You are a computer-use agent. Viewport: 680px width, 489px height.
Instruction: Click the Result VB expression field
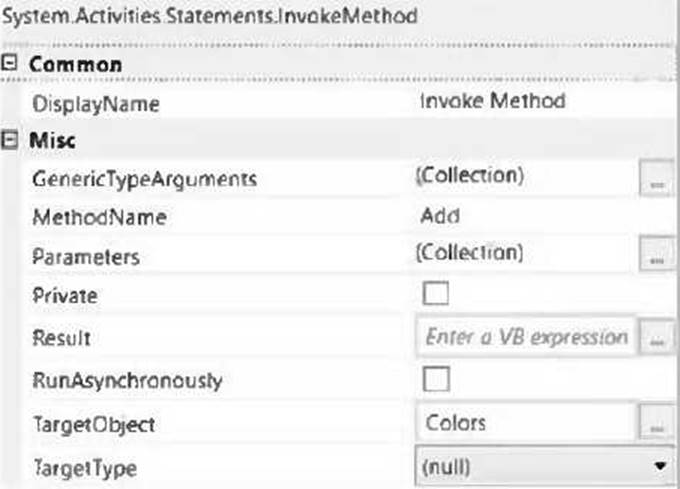pyautogui.click(x=525, y=338)
